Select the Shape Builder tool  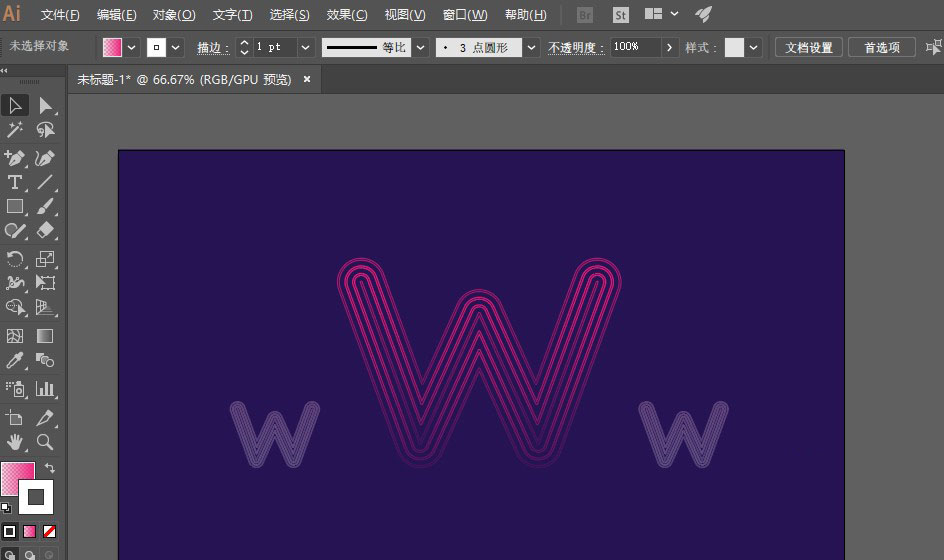[x=15, y=307]
